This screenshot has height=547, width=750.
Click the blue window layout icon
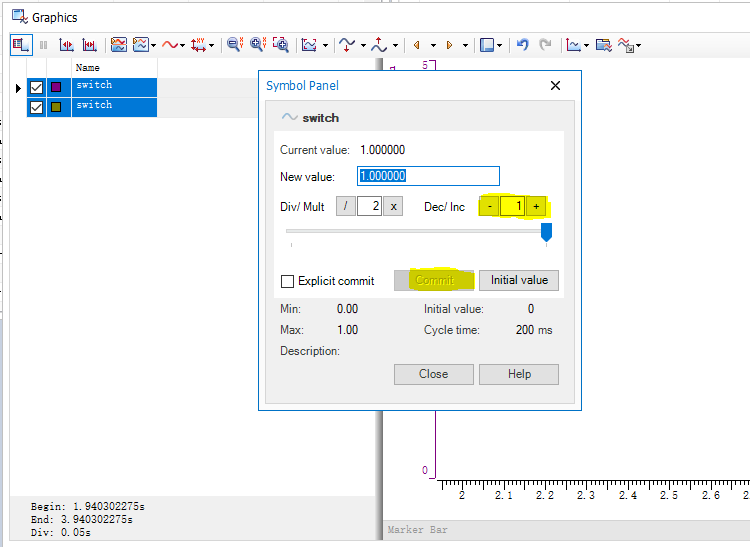[x=486, y=45]
